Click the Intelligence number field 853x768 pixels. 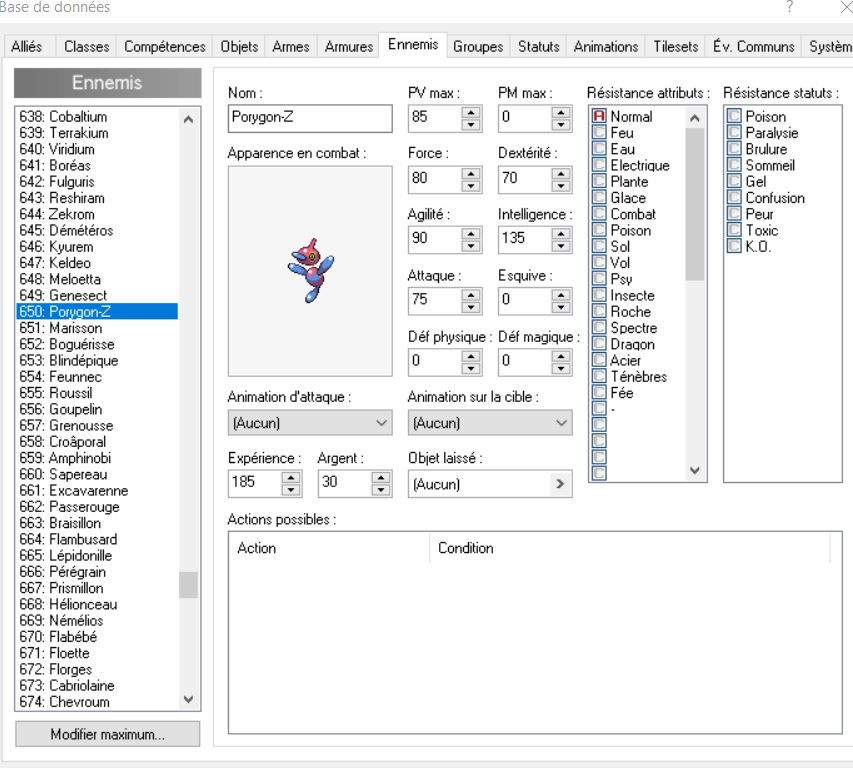click(526, 239)
